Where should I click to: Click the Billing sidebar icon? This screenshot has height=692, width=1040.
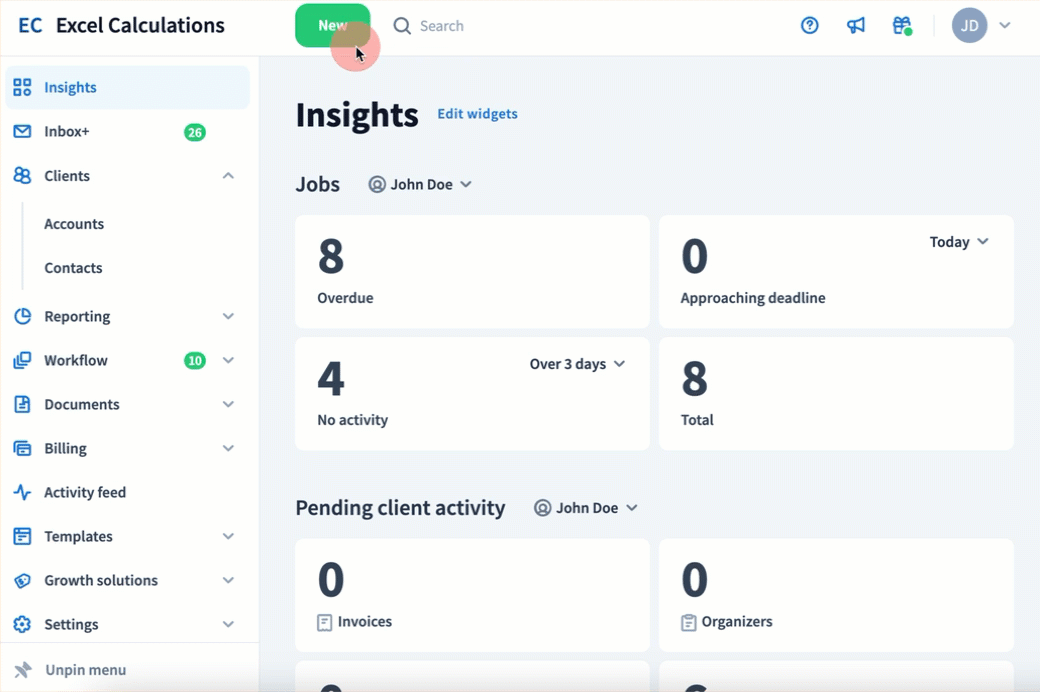pyautogui.click(x=22, y=449)
